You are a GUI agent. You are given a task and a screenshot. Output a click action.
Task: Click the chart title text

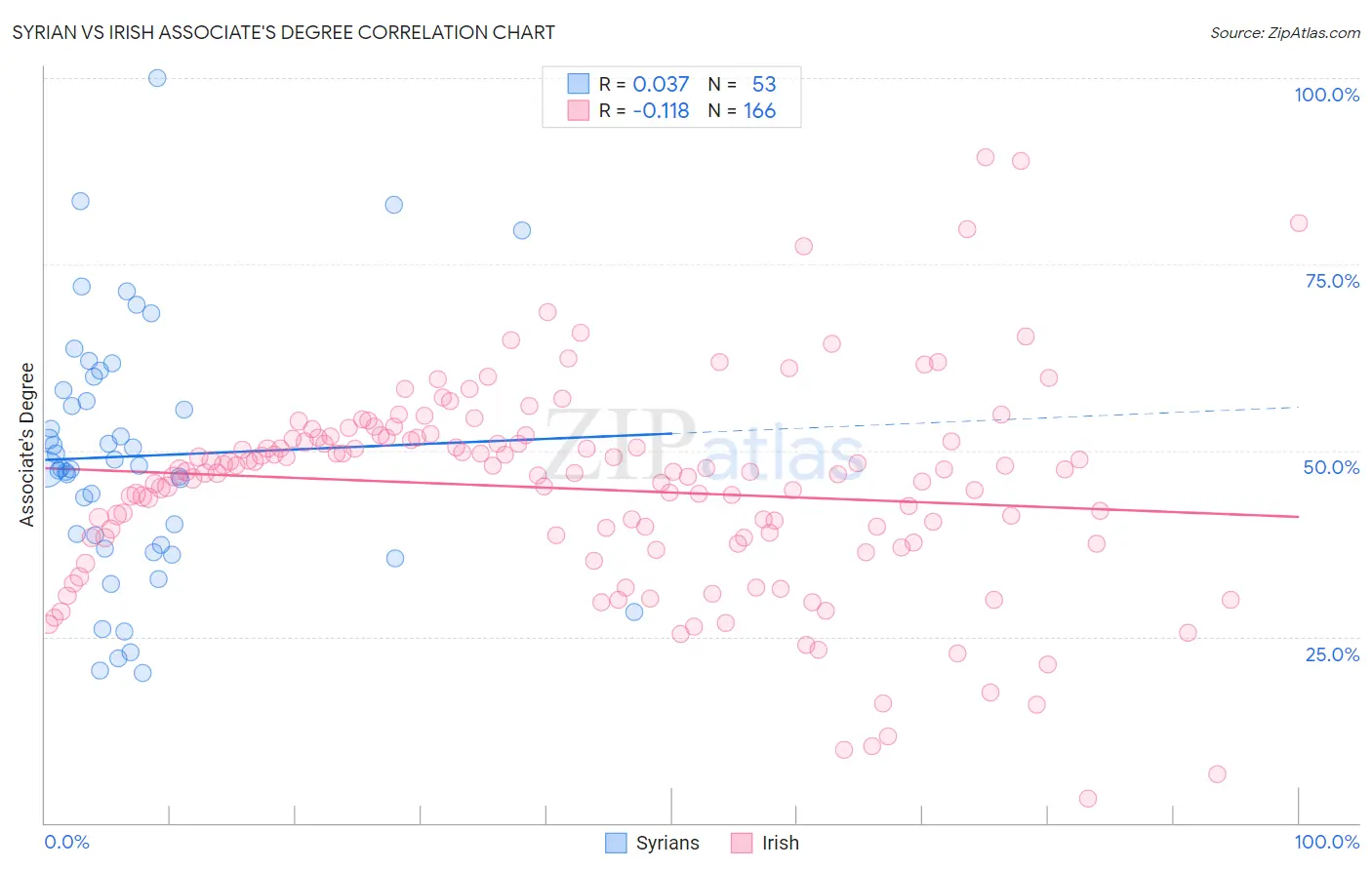tap(283, 32)
